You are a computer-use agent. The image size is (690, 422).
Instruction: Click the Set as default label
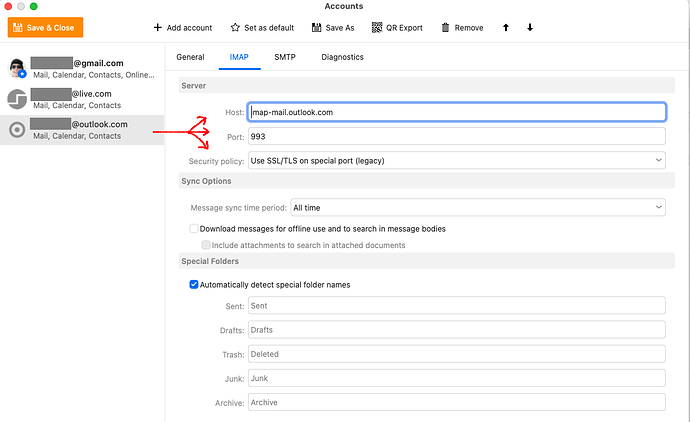click(x=269, y=28)
